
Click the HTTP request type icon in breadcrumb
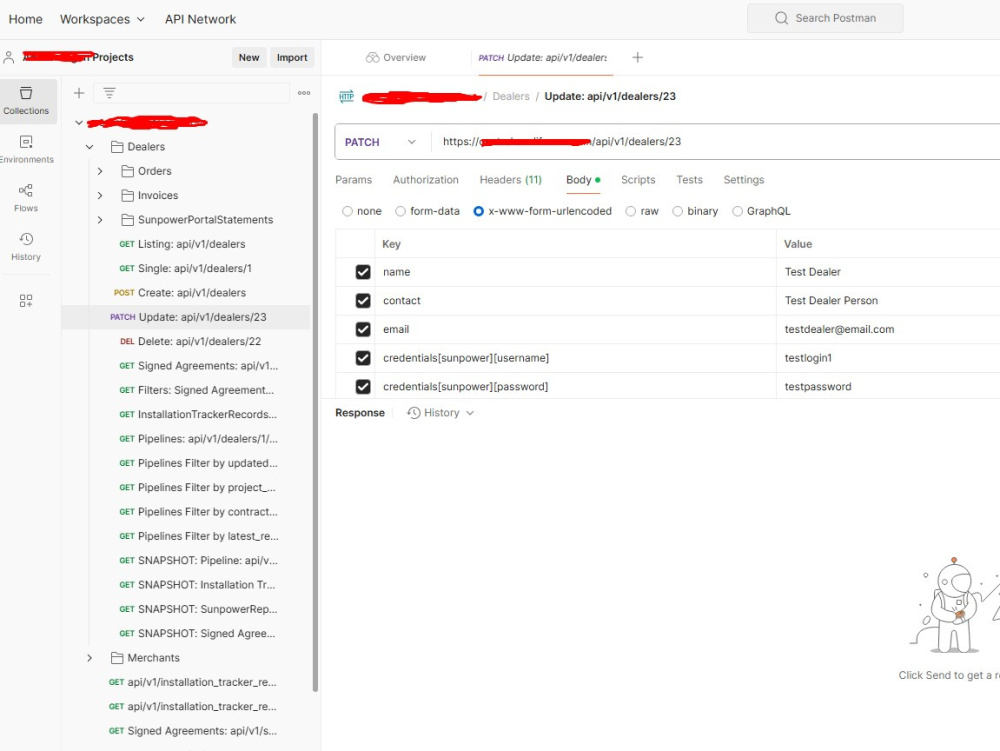(x=346, y=96)
